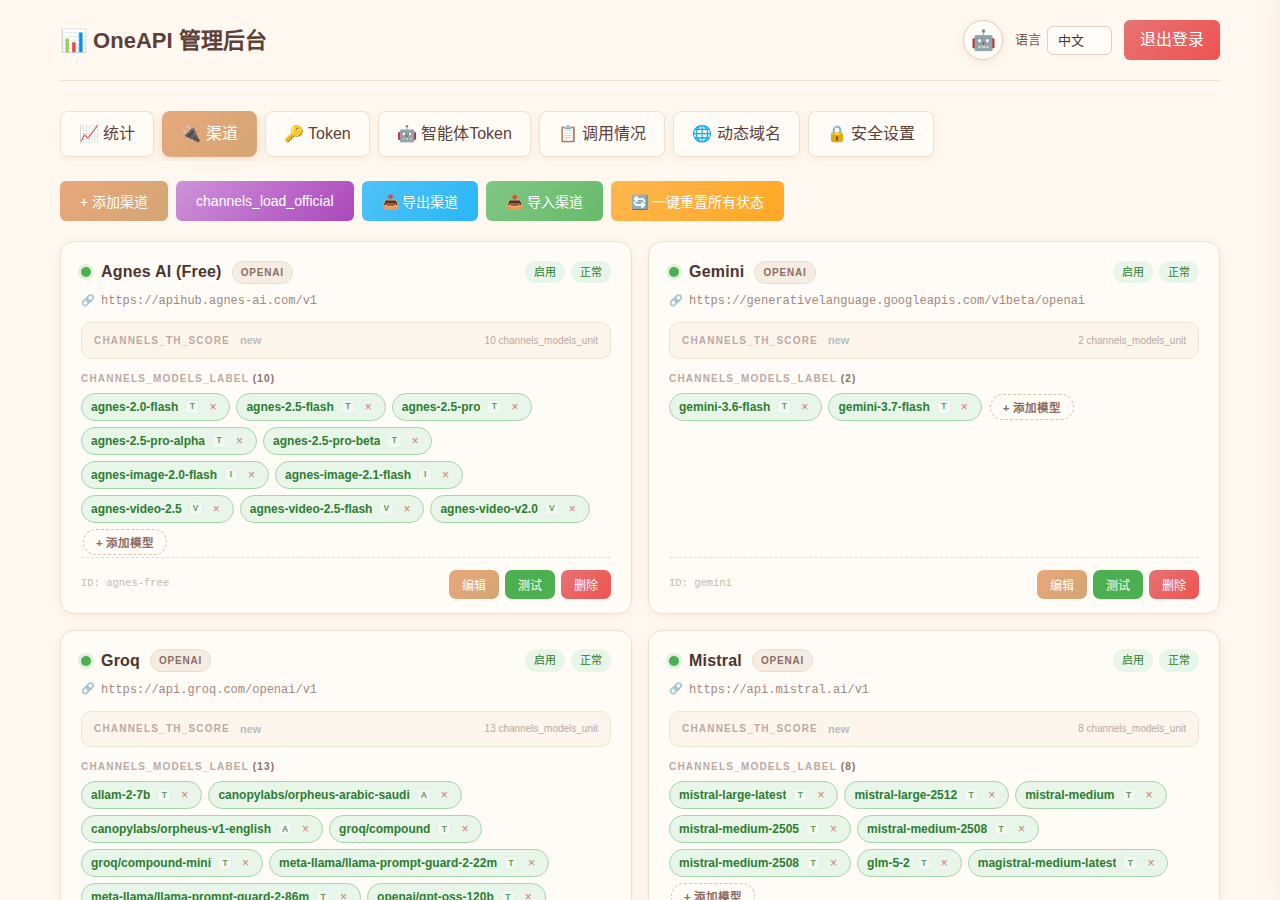
Task: Open the 语言 language dropdown
Action: tap(1079, 41)
